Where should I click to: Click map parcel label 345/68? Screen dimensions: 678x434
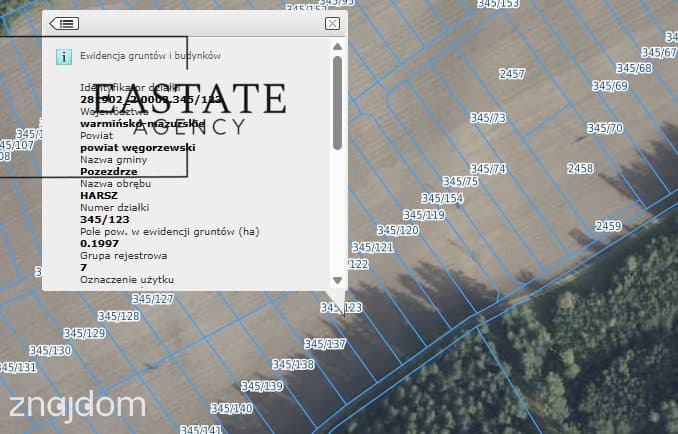[634, 68]
